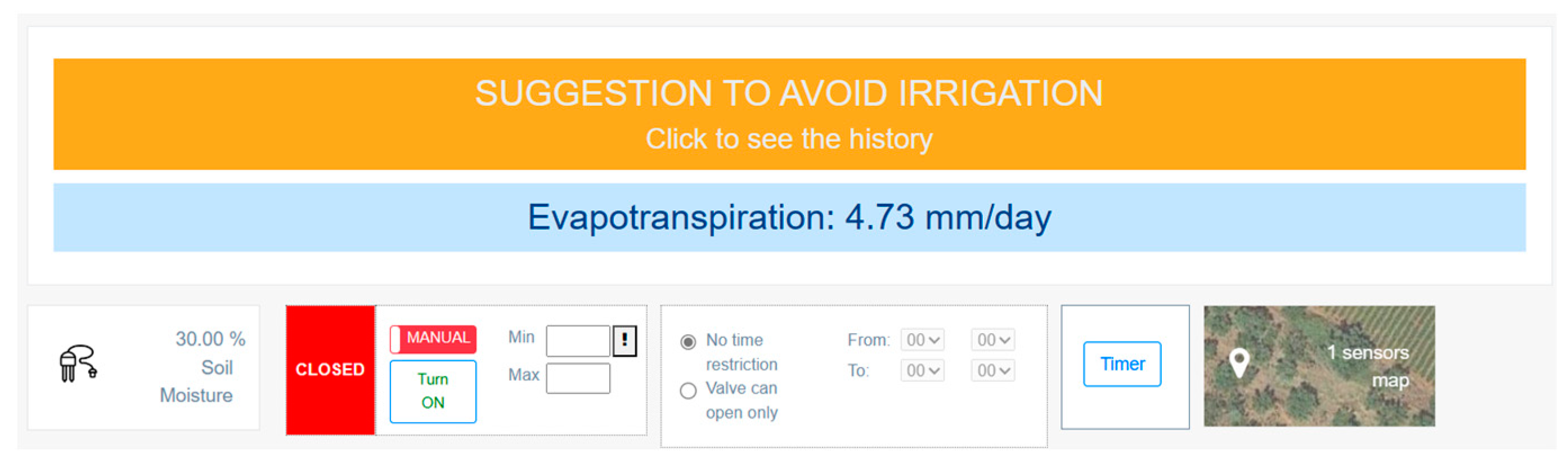Screen dimensions: 1568x467
Task: Click the location pin icon on the map
Action: pos(1239,363)
